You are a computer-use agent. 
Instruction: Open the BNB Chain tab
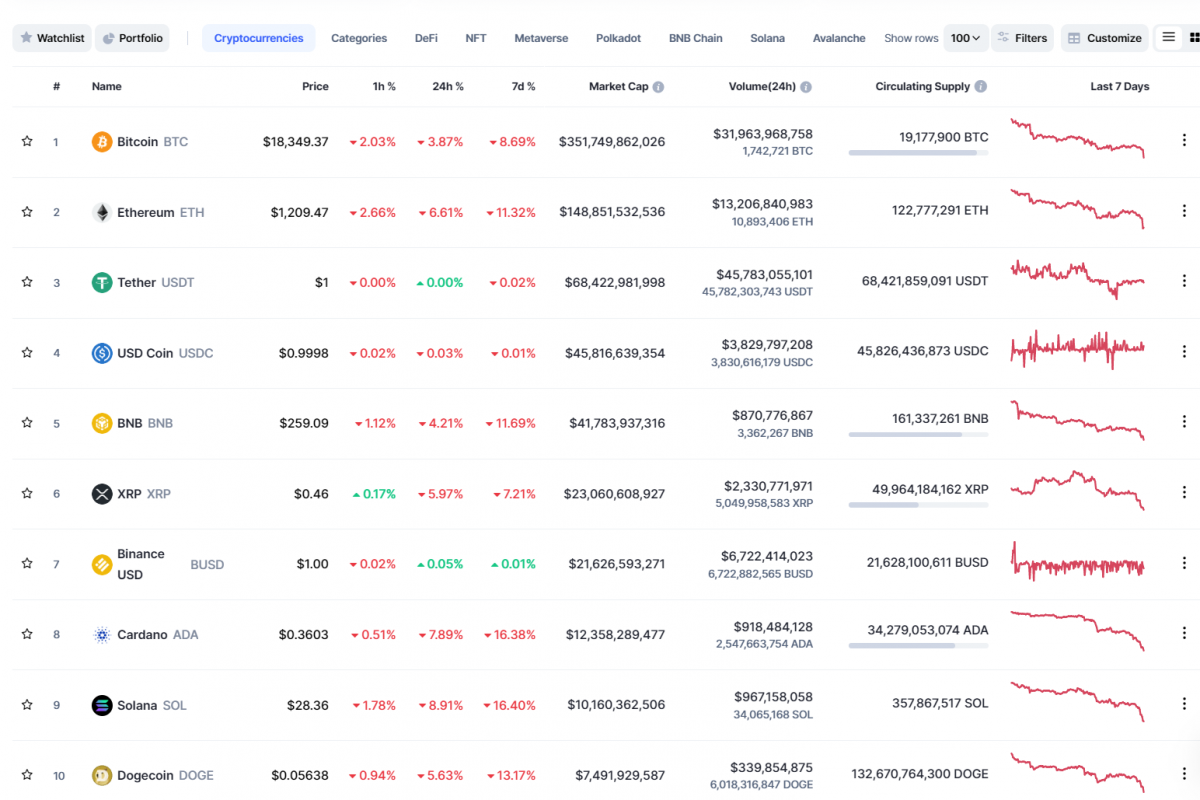pos(696,38)
